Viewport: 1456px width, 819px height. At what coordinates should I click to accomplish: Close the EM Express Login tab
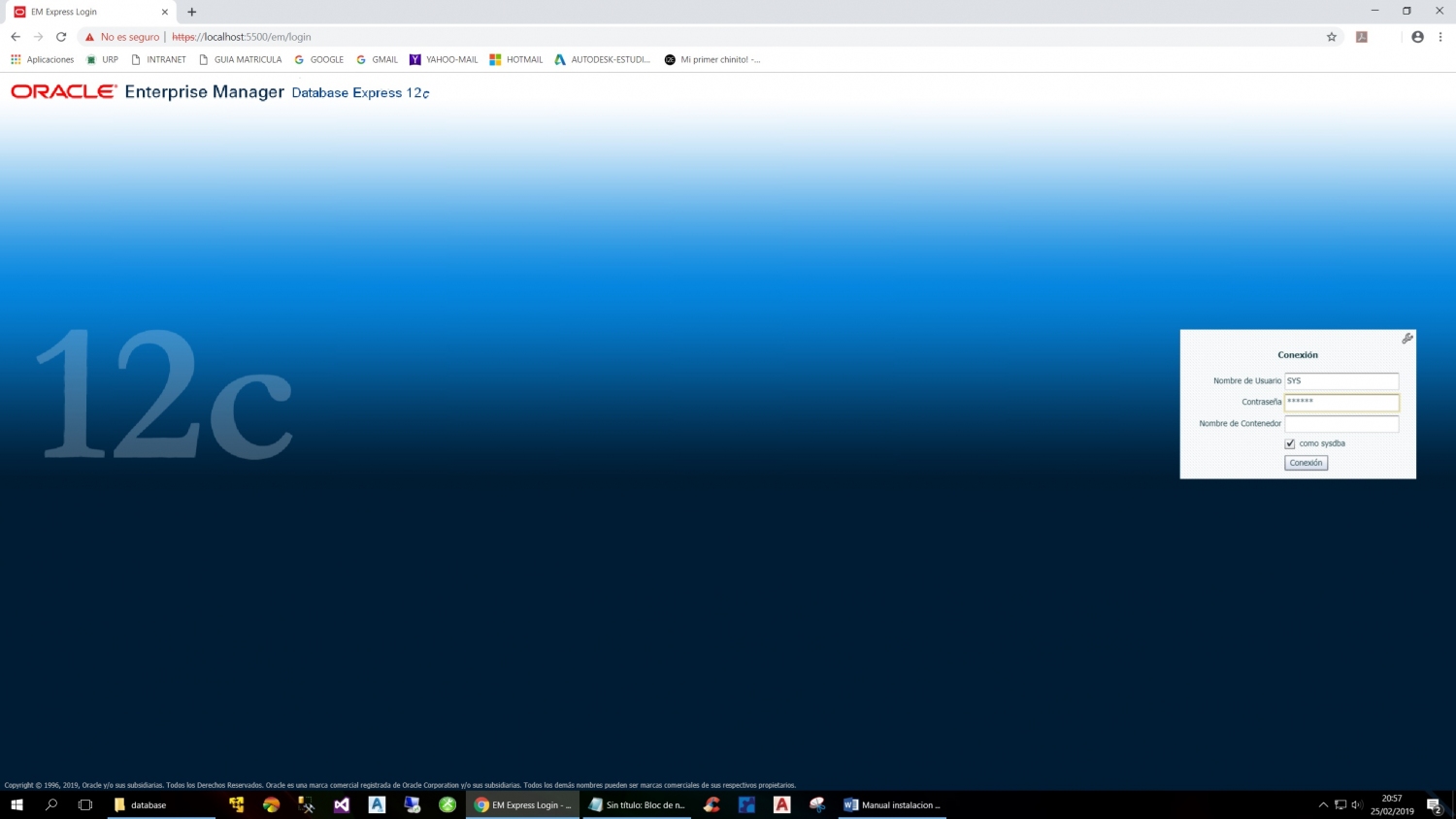coord(164,12)
